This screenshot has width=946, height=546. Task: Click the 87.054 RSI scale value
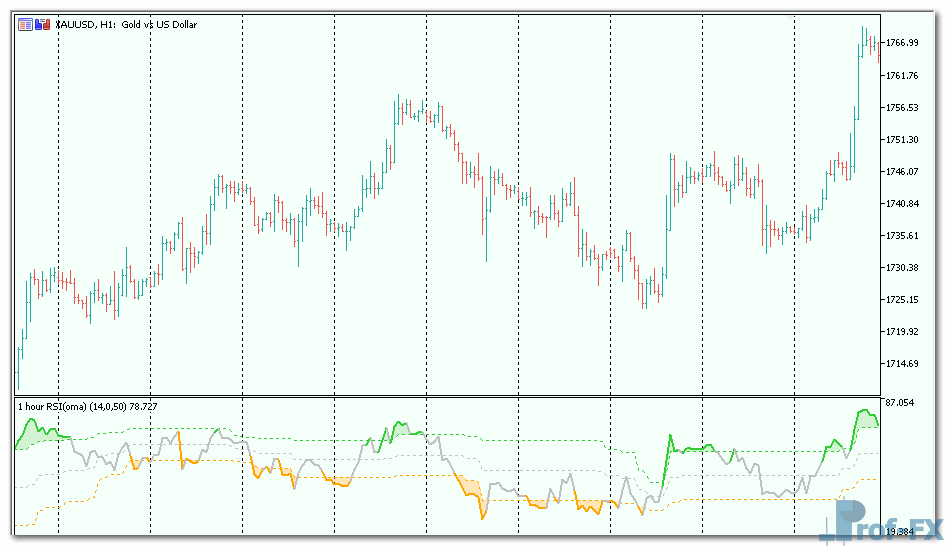click(x=900, y=403)
